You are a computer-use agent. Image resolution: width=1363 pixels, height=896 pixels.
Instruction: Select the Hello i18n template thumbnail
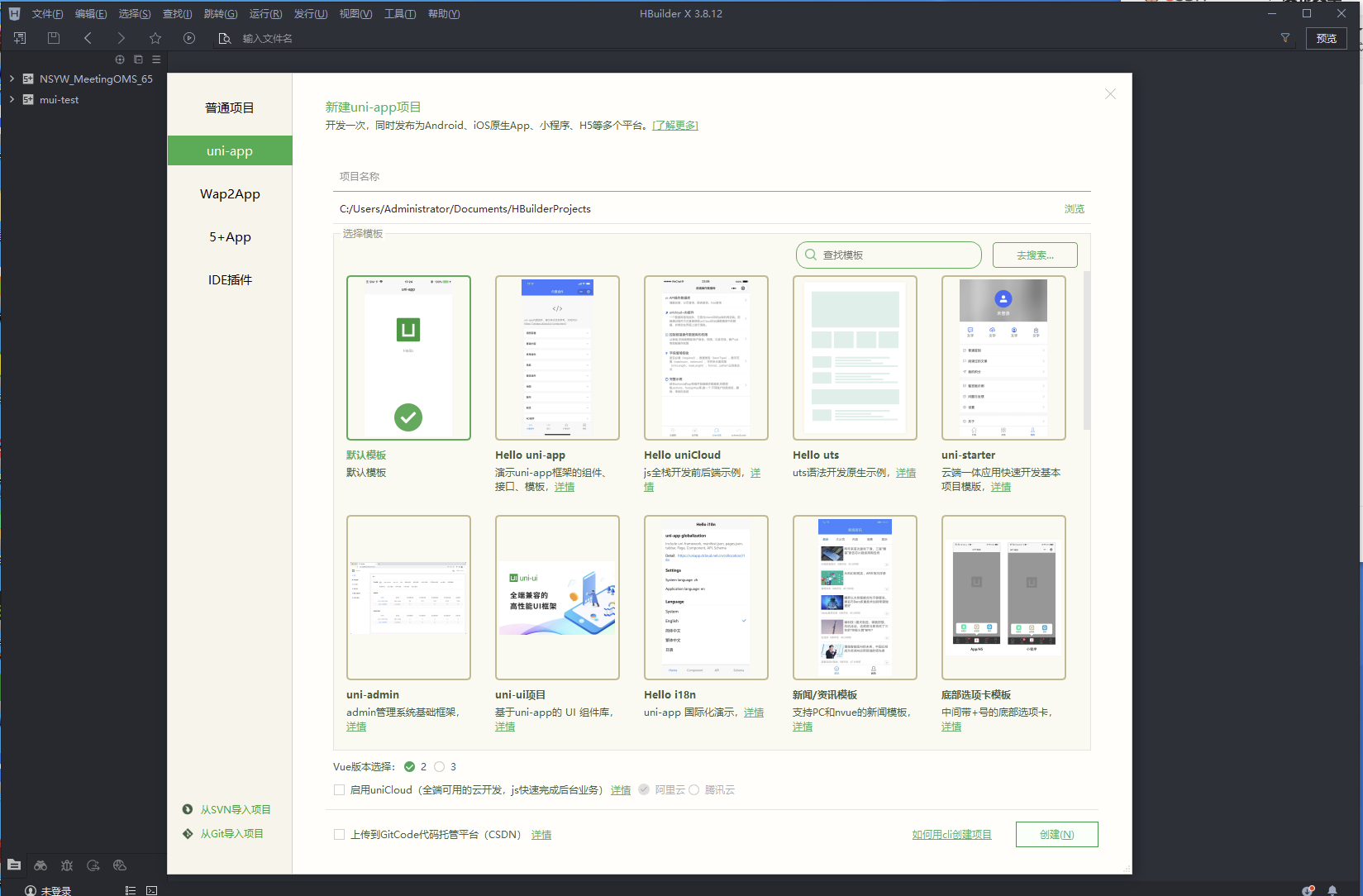click(706, 598)
